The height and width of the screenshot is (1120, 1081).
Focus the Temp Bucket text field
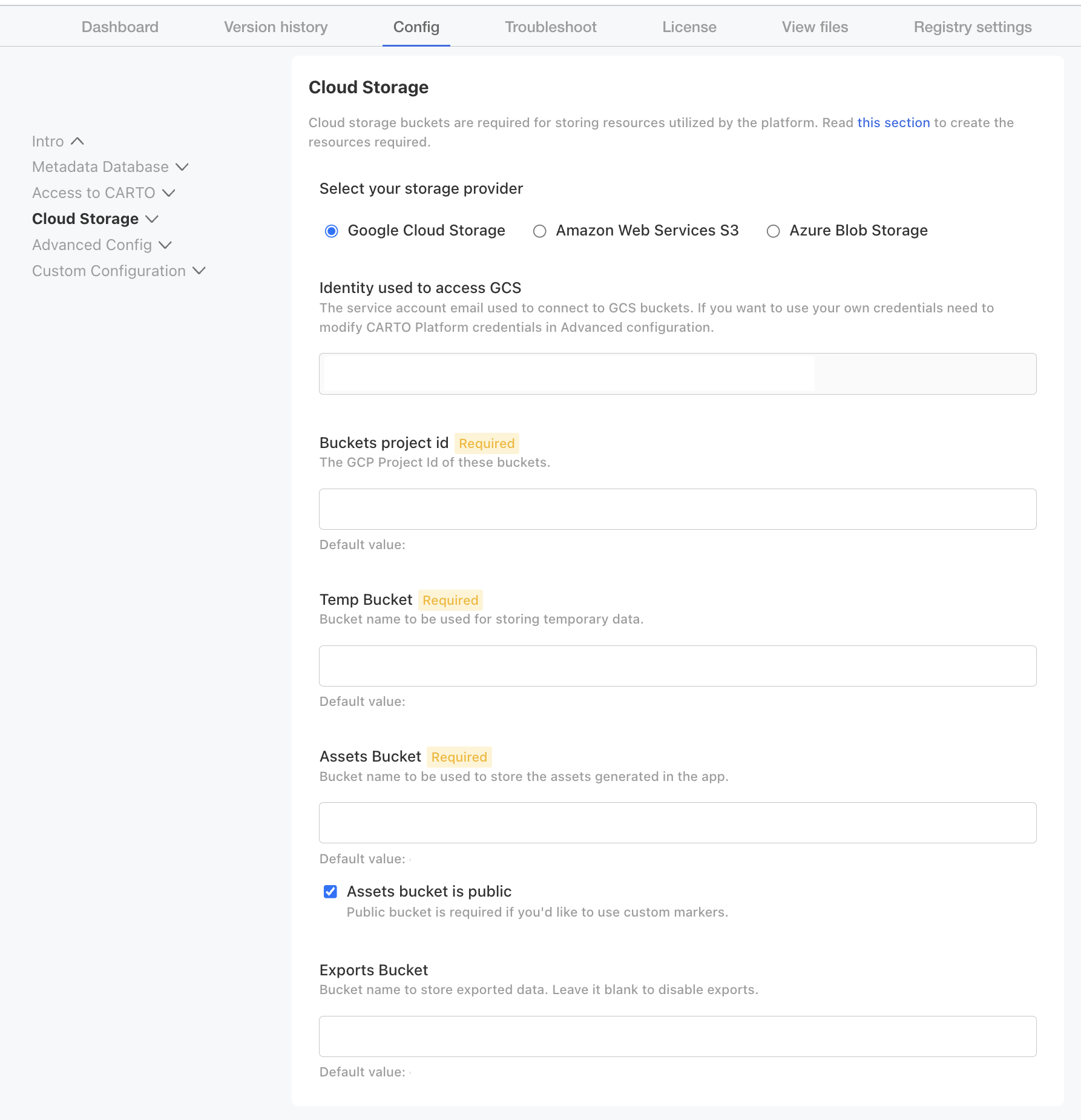(677, 666)
